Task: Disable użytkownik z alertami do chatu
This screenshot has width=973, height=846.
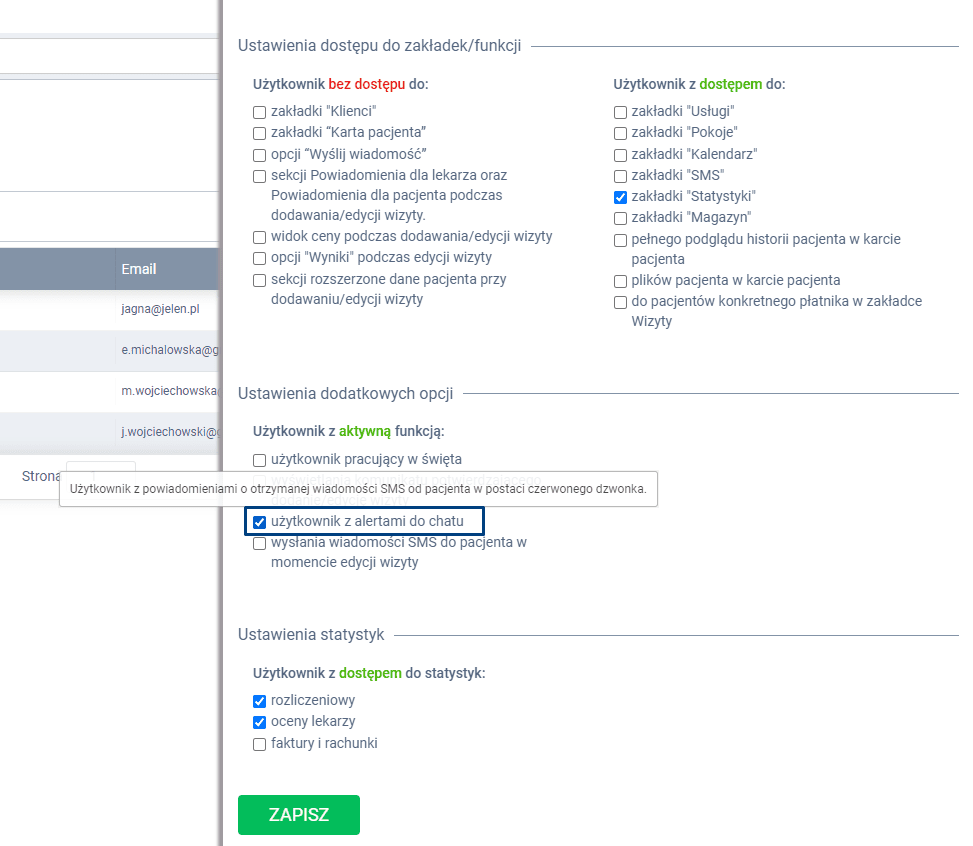Action: (x=259, y=522)
